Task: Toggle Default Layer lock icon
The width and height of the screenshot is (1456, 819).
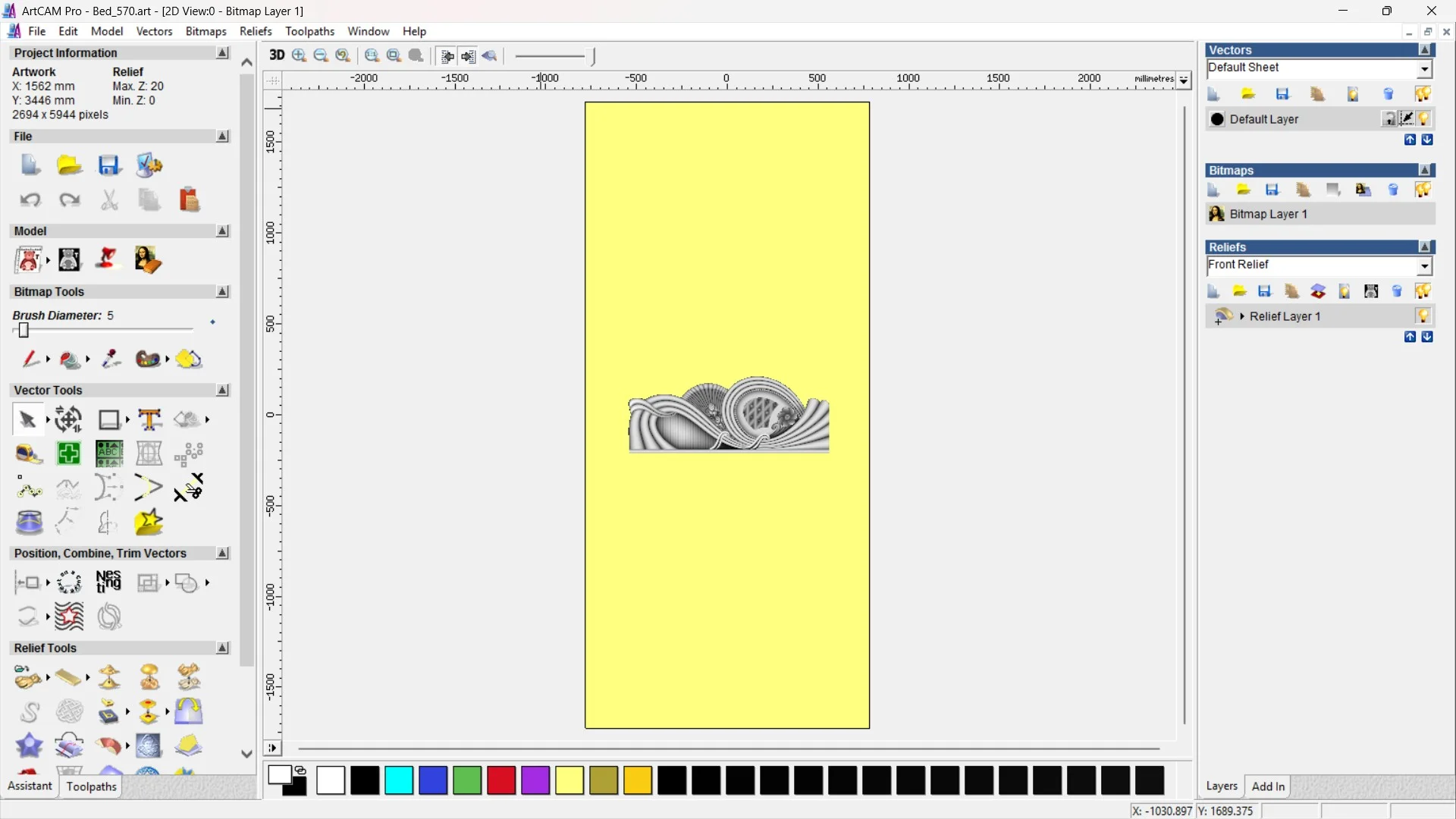Action: click(x=1389, y=119)
